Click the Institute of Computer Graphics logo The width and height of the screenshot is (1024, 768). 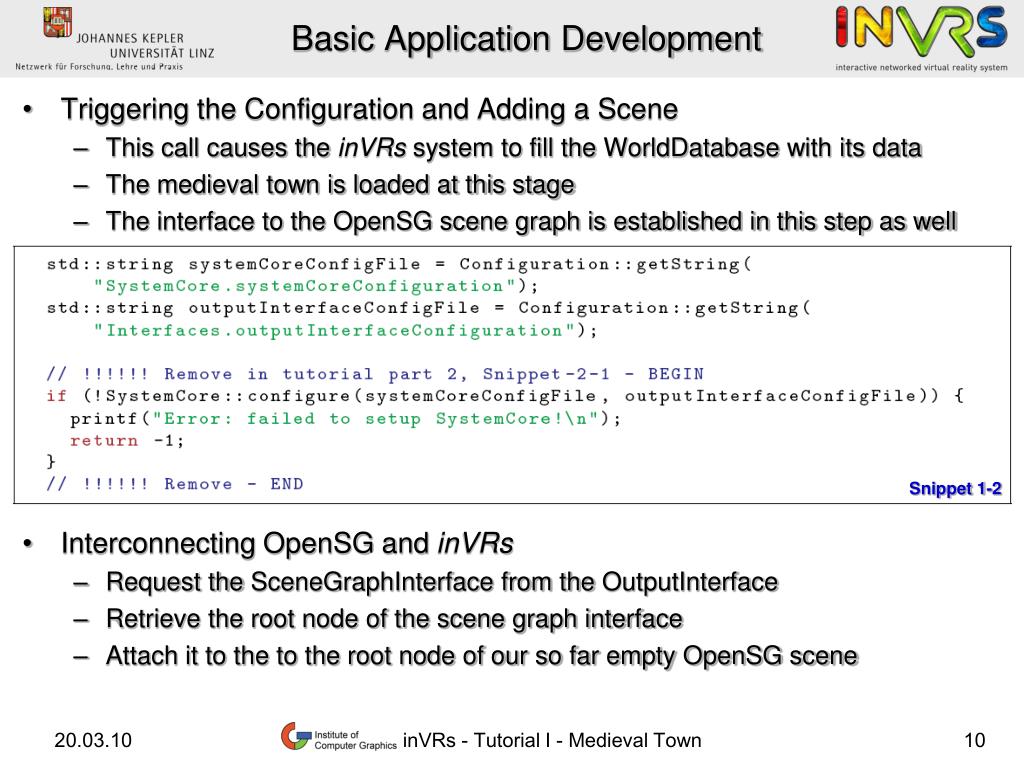(x=339, y=737)
